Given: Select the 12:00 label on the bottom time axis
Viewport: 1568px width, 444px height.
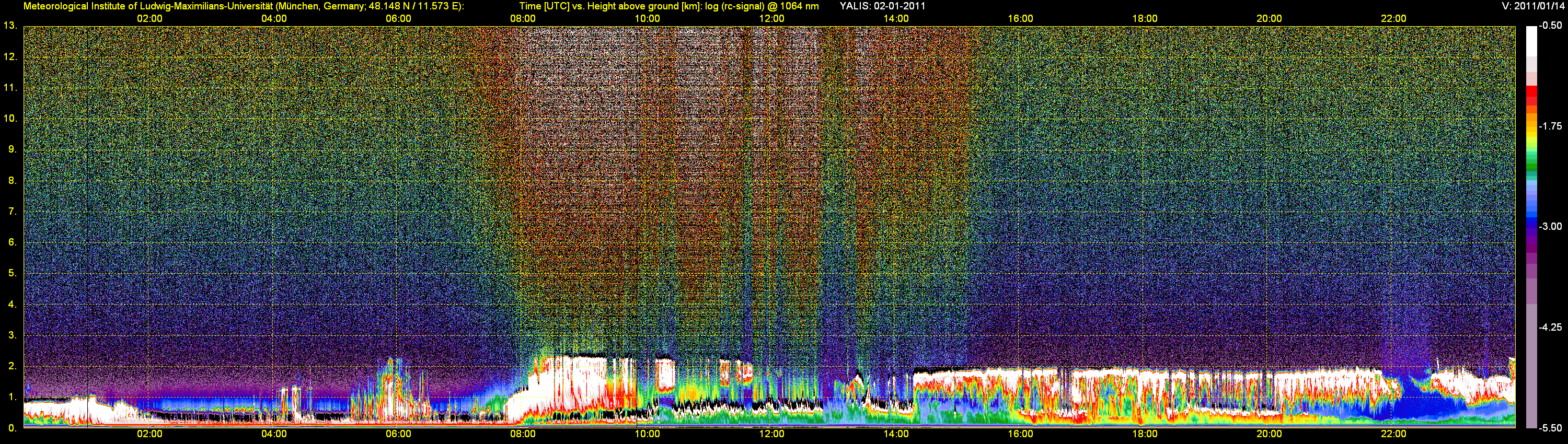Looking at the screenshot, I should tap(771, 434).
